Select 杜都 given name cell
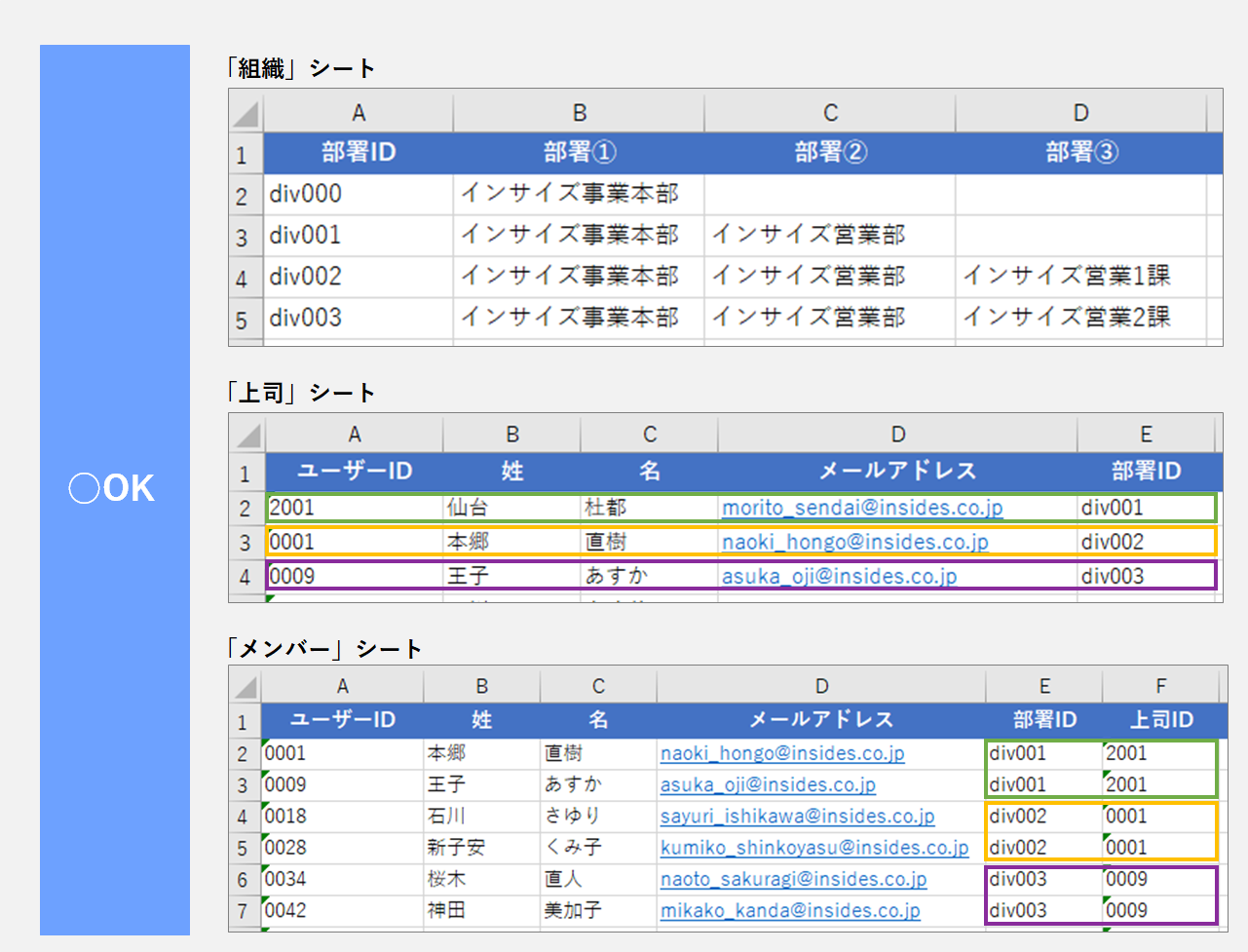Screen dimensions: 1248x952 650,508
